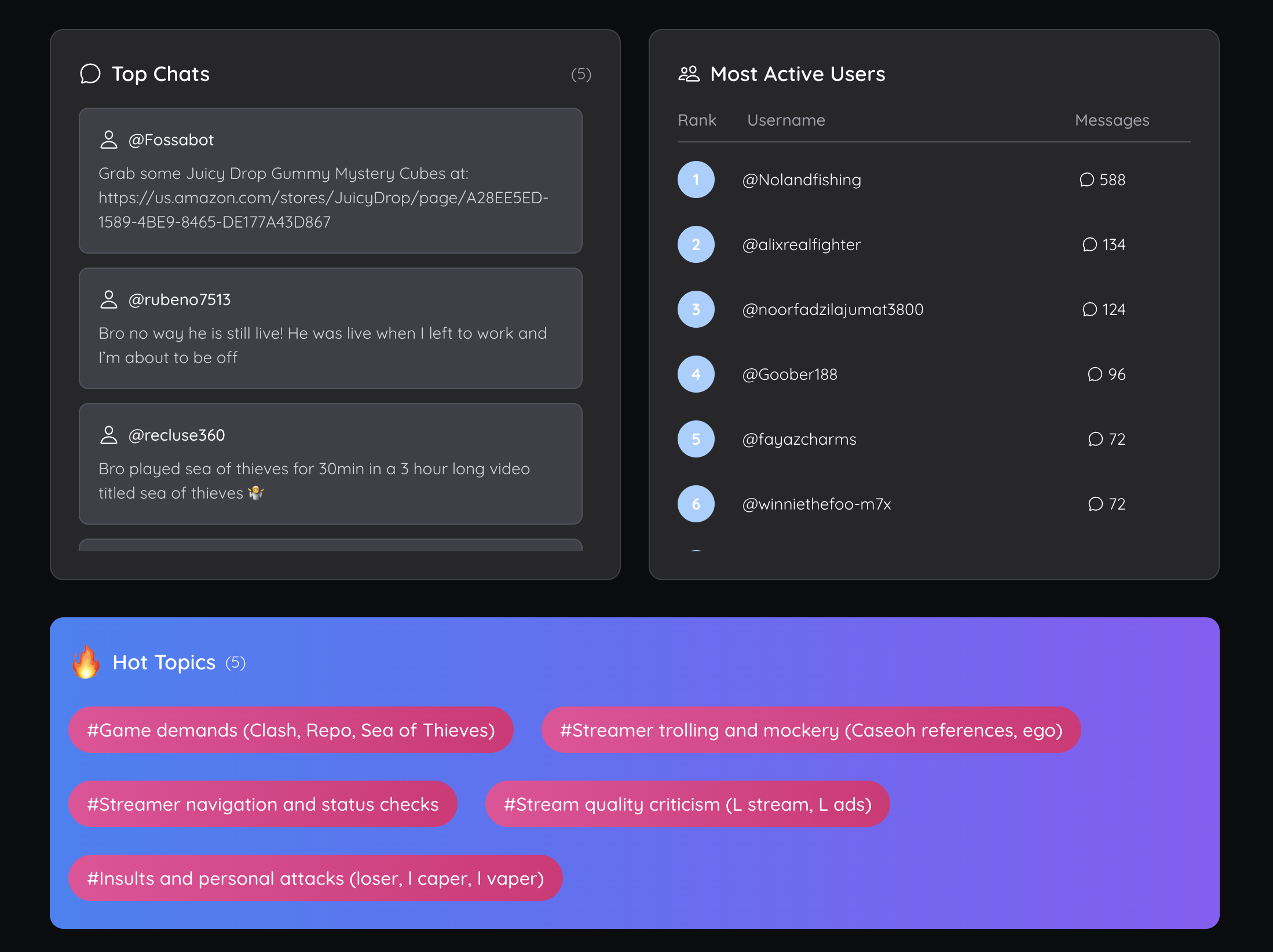Click the Messages column header
Viewport: 1273px width, 952px height.
pos(1111,120)
